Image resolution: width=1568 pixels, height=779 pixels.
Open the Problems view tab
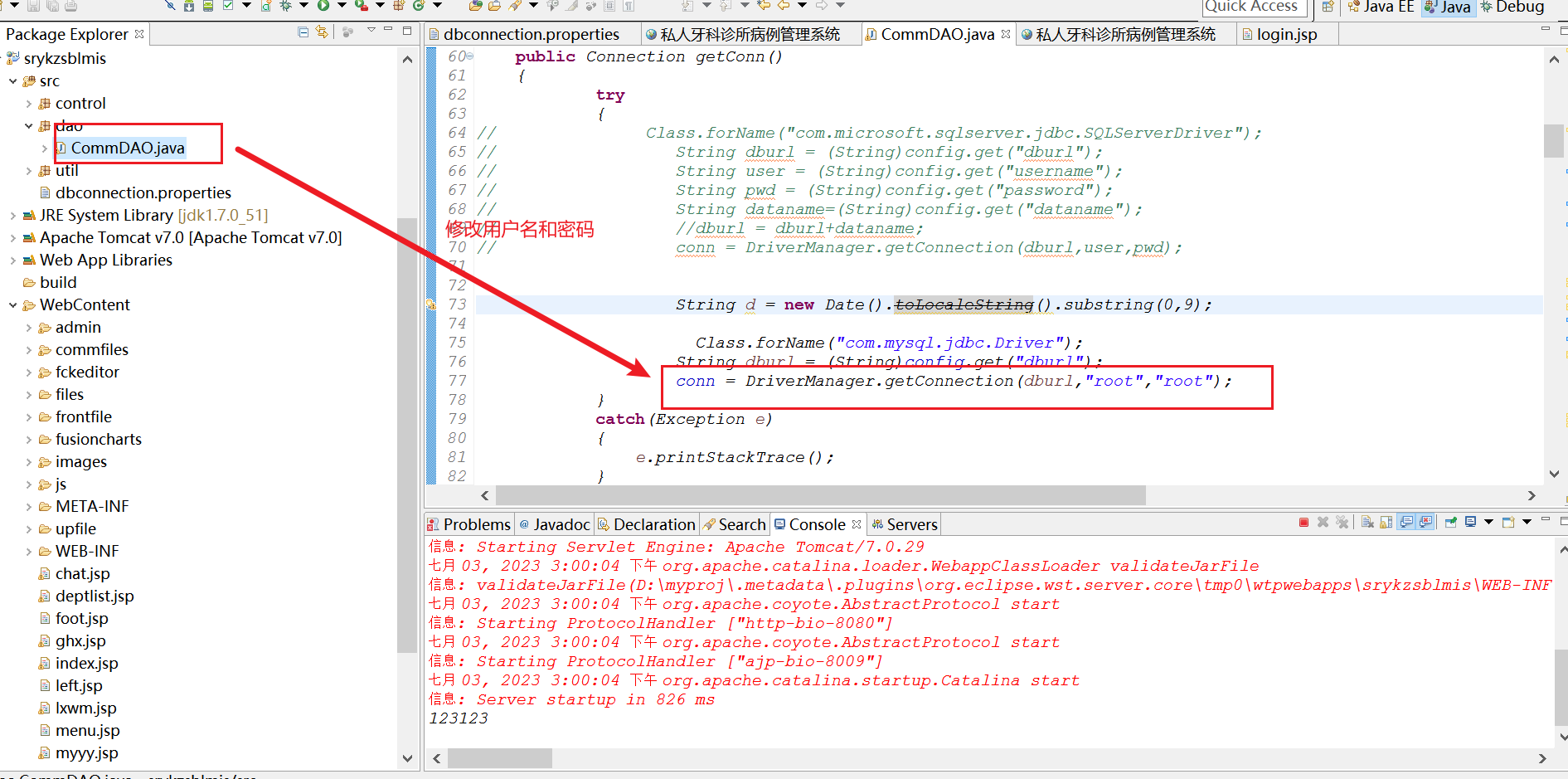click(x=468, y=524)
